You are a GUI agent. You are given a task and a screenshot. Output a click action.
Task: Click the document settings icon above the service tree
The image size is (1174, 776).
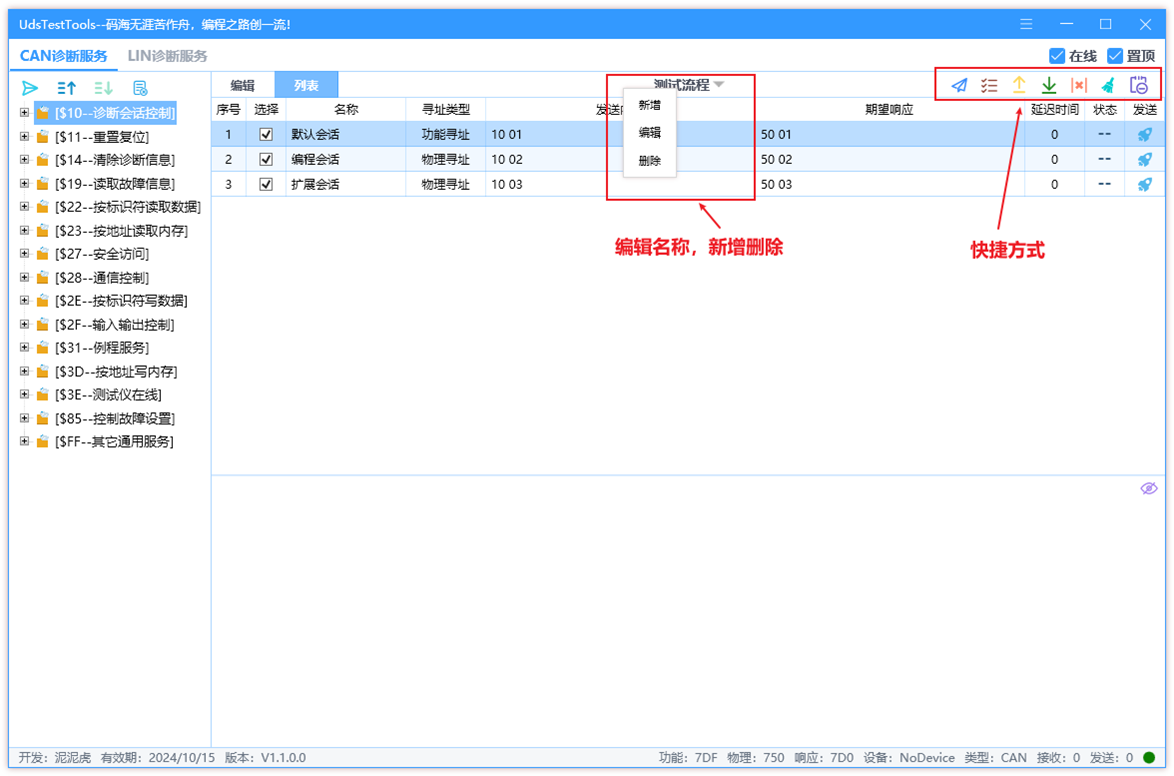(x=140, y=88)
